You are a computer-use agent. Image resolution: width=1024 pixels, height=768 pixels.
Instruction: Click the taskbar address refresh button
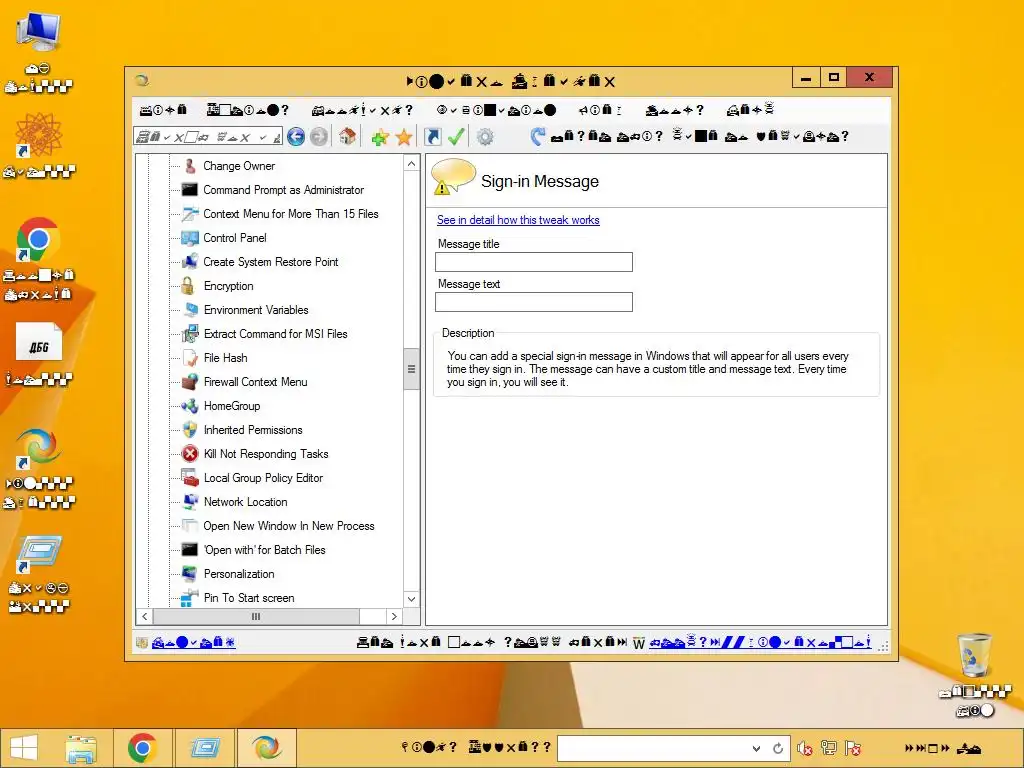coord(778,748)
